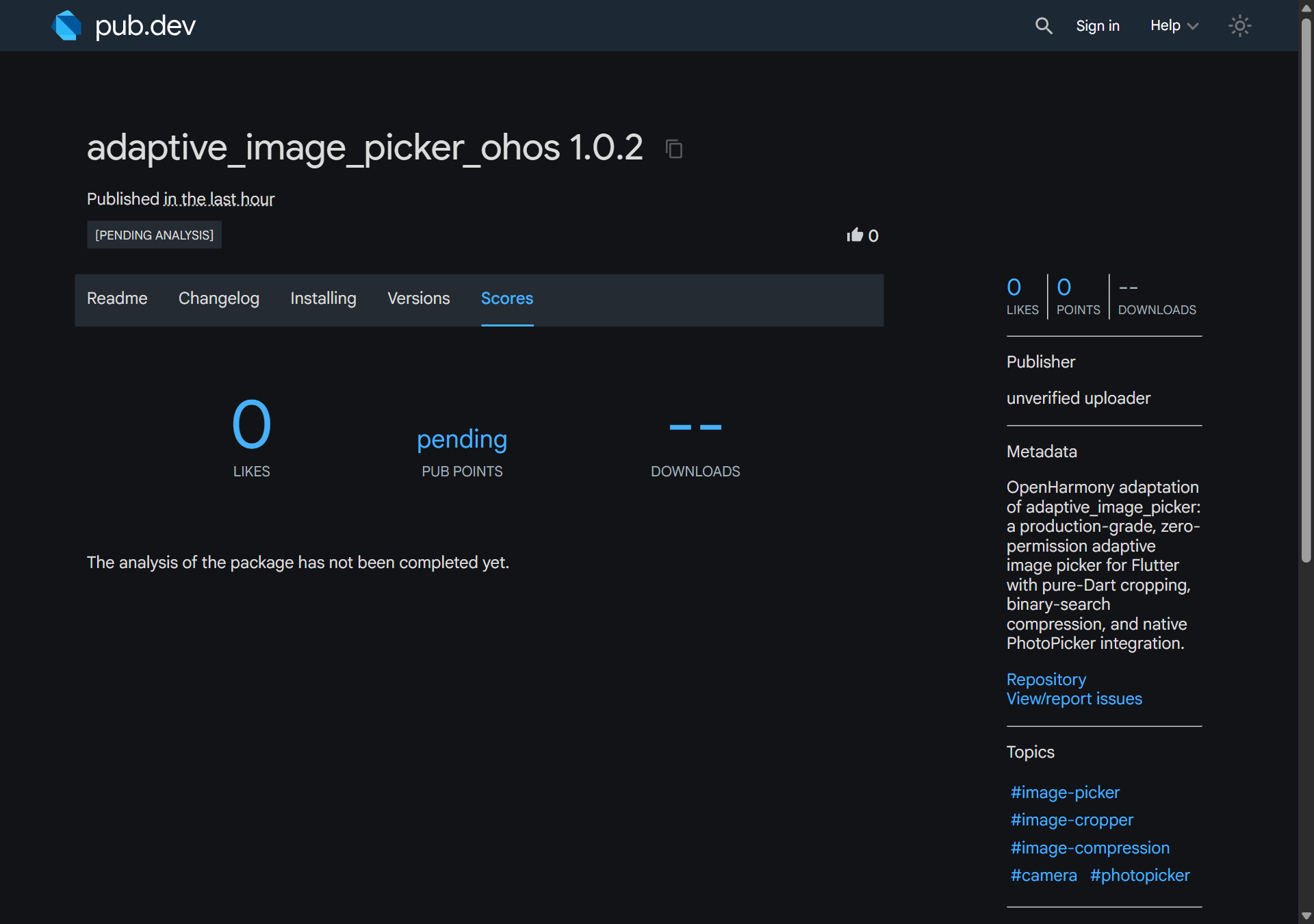Select the Scores tab
This screenshot has height=924, width=1314.
pos(507,299)
